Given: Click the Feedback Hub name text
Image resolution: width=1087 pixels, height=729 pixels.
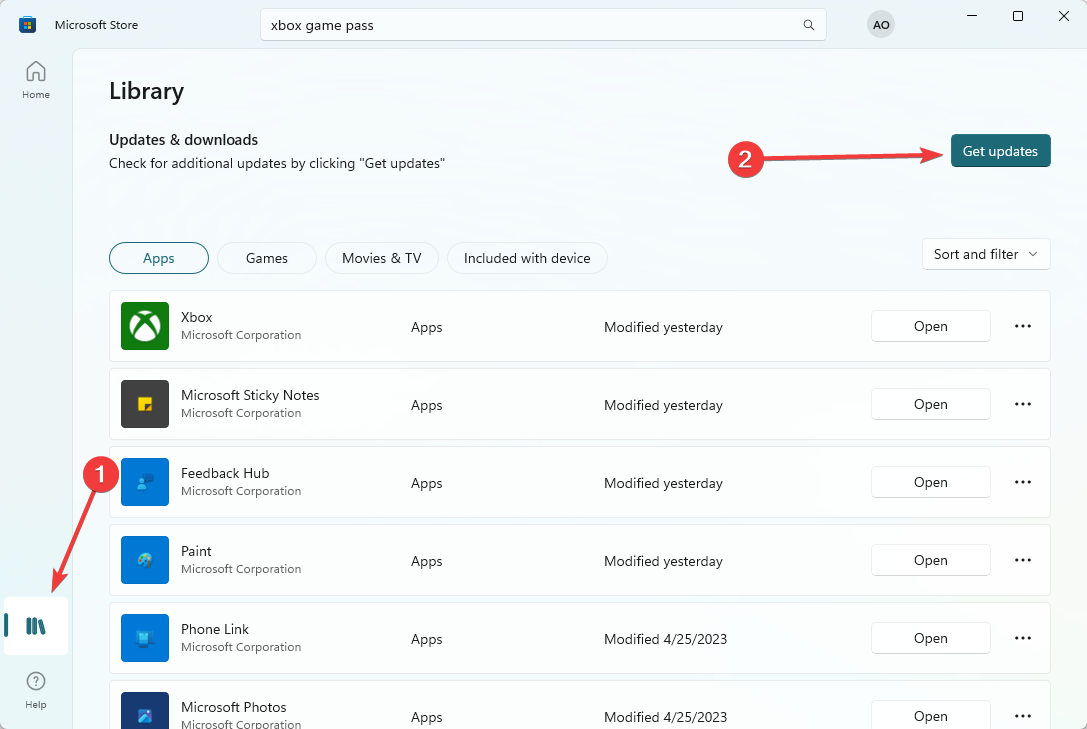Looking at the screenshot, I should [x=225, y=473].
